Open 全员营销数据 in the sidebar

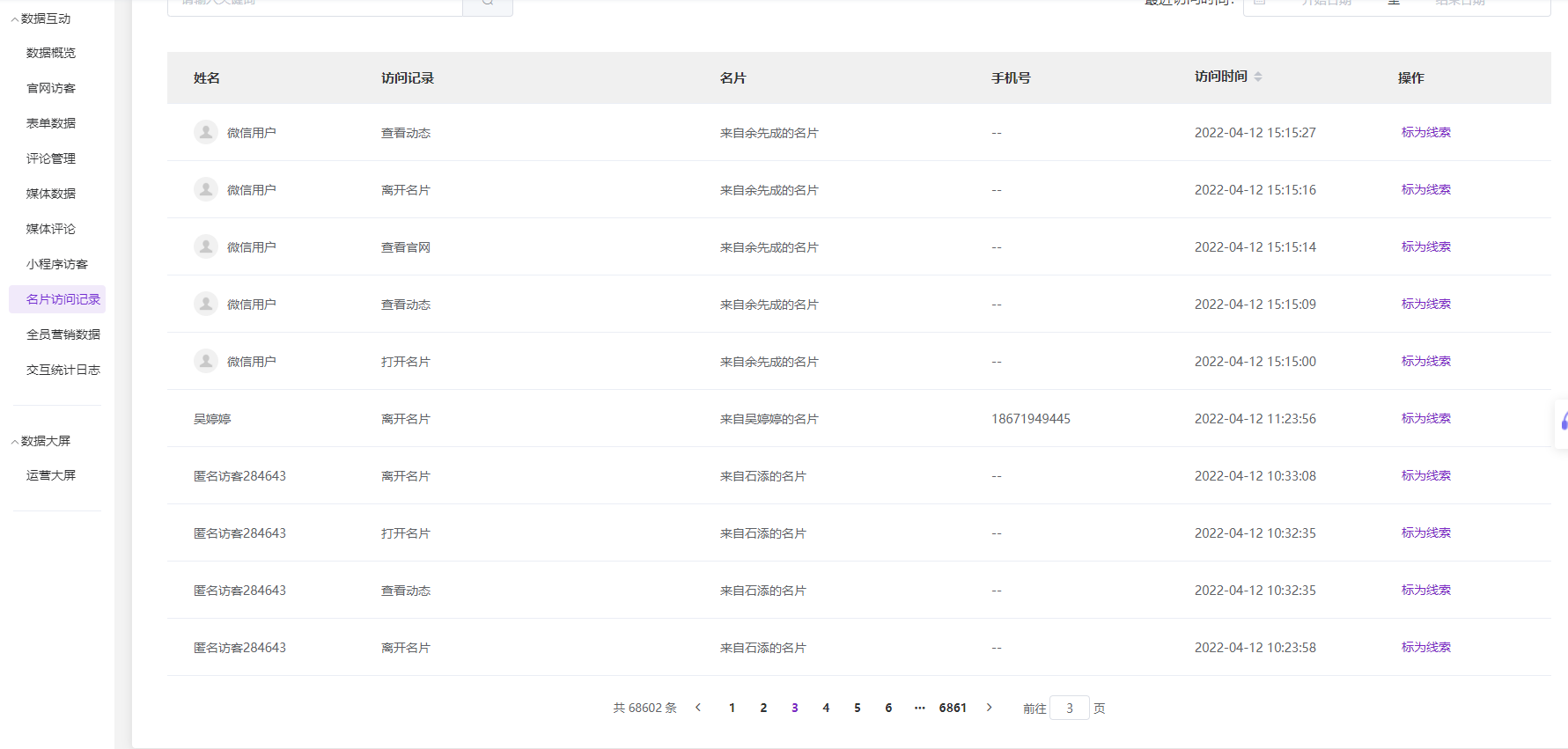[63, 334]
